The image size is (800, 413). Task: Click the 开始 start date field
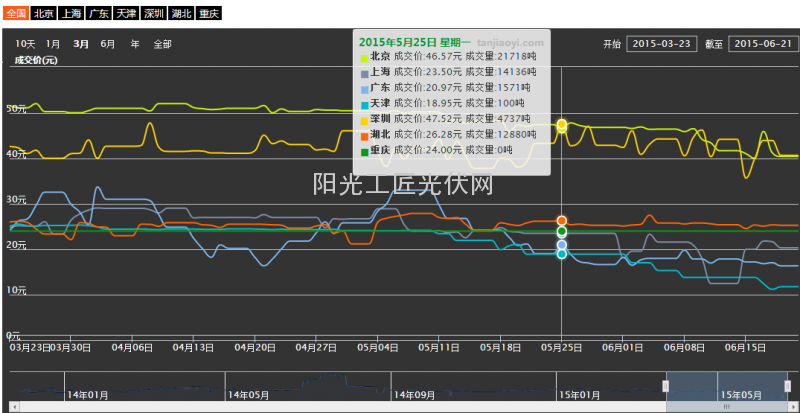coord(661,44)
